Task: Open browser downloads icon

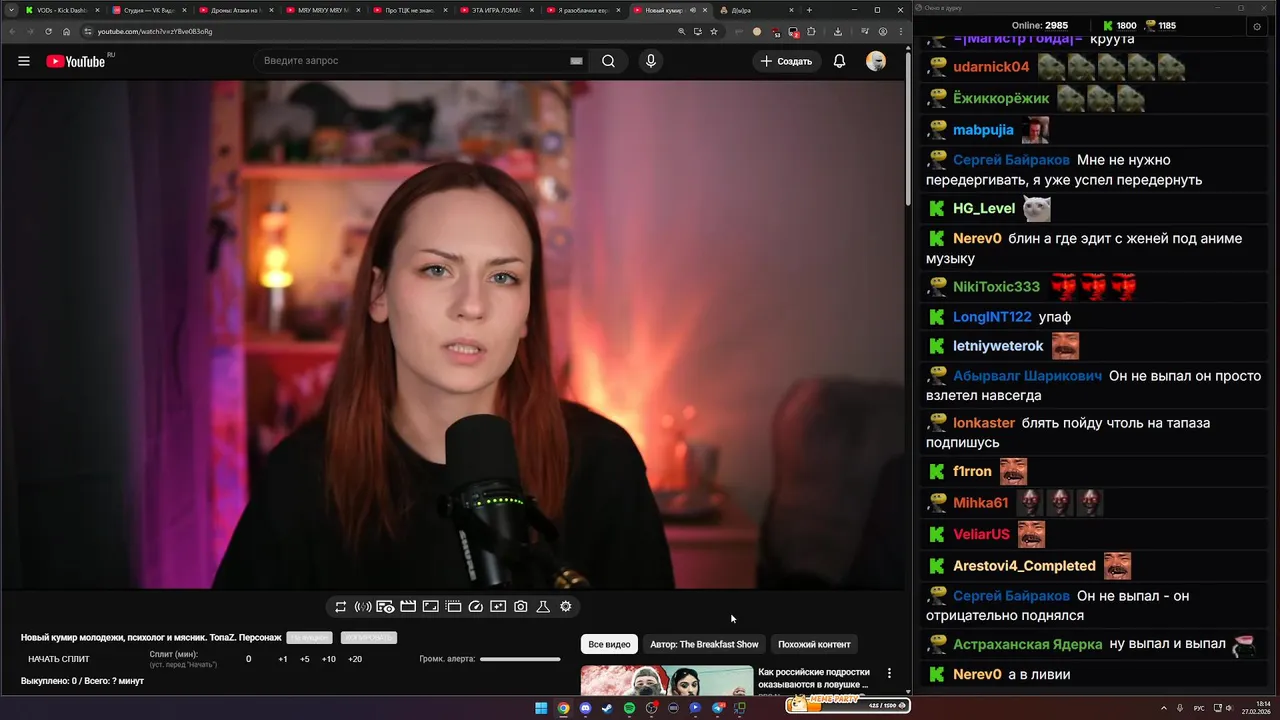Action: [x=838, y=31]
